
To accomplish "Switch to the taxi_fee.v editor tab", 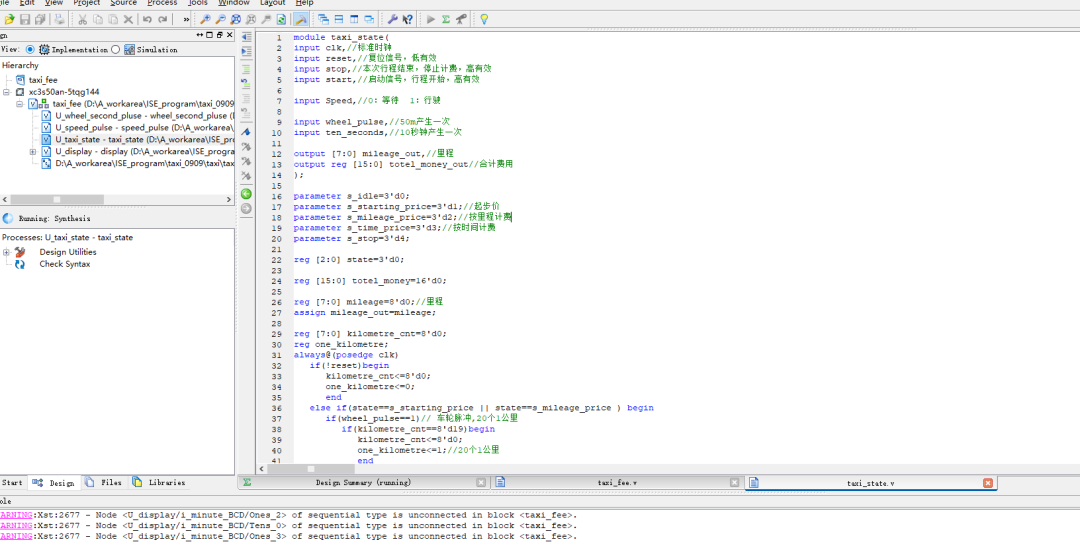I will click(x=617, y=482).
